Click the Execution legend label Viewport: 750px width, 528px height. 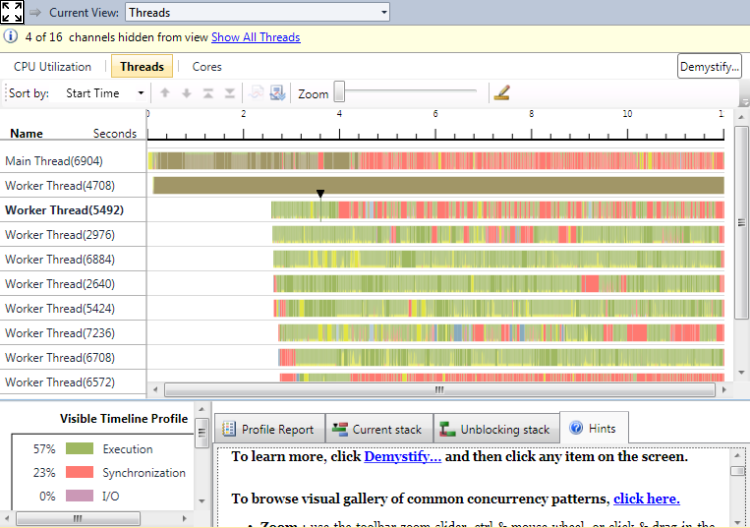click(x=128, y=449)
